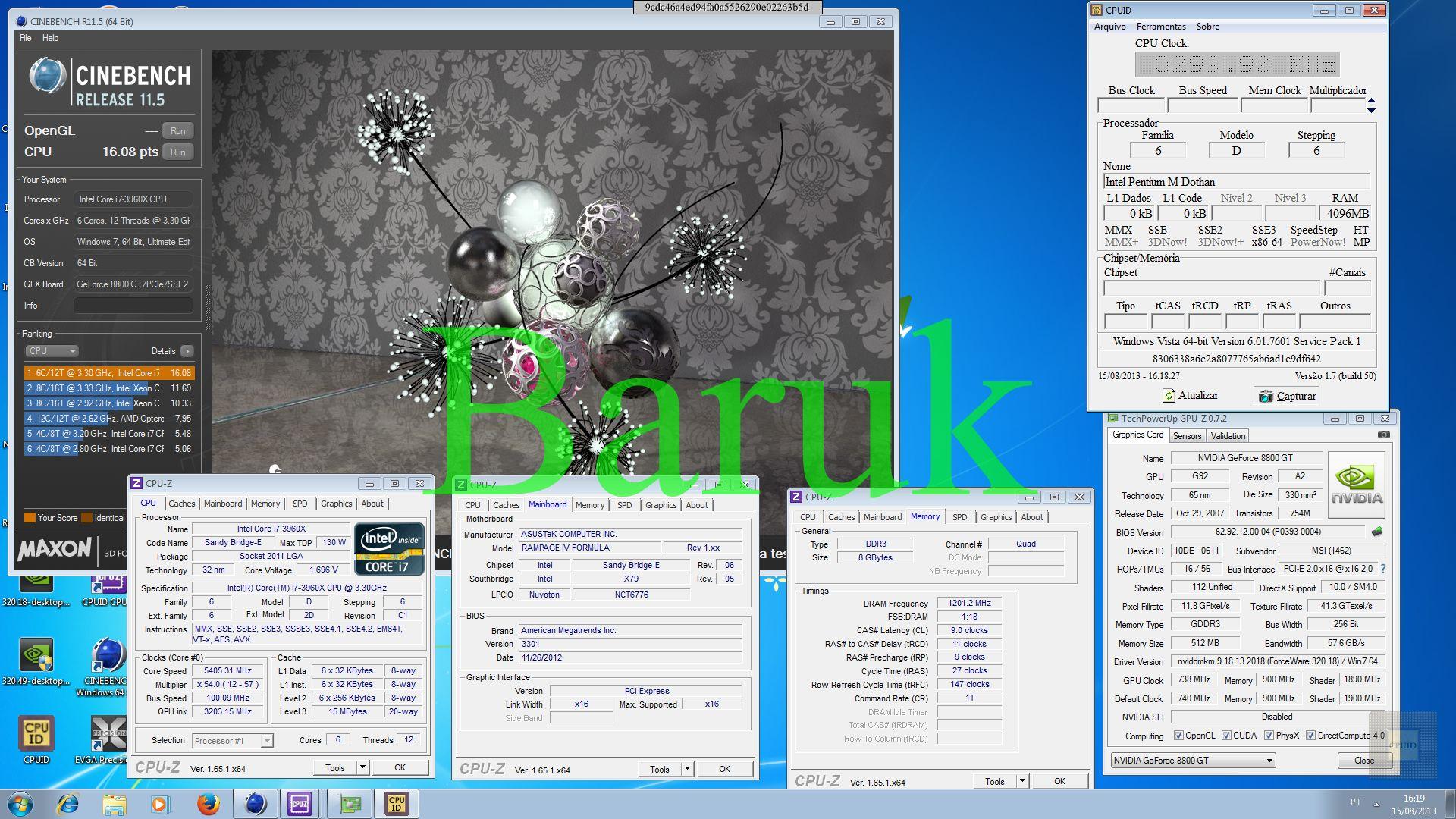Image resolution: width=1456 pixels, height=819 pixels.
Task: Click the CPUID multiplier up arrow
Action: click(x=1371, y=101)
